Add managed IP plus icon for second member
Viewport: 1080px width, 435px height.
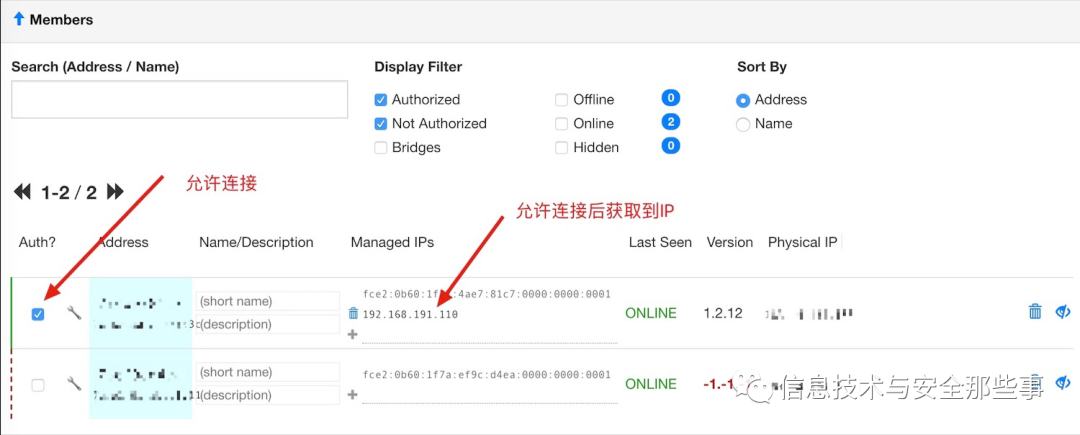[x=353, y=394]
